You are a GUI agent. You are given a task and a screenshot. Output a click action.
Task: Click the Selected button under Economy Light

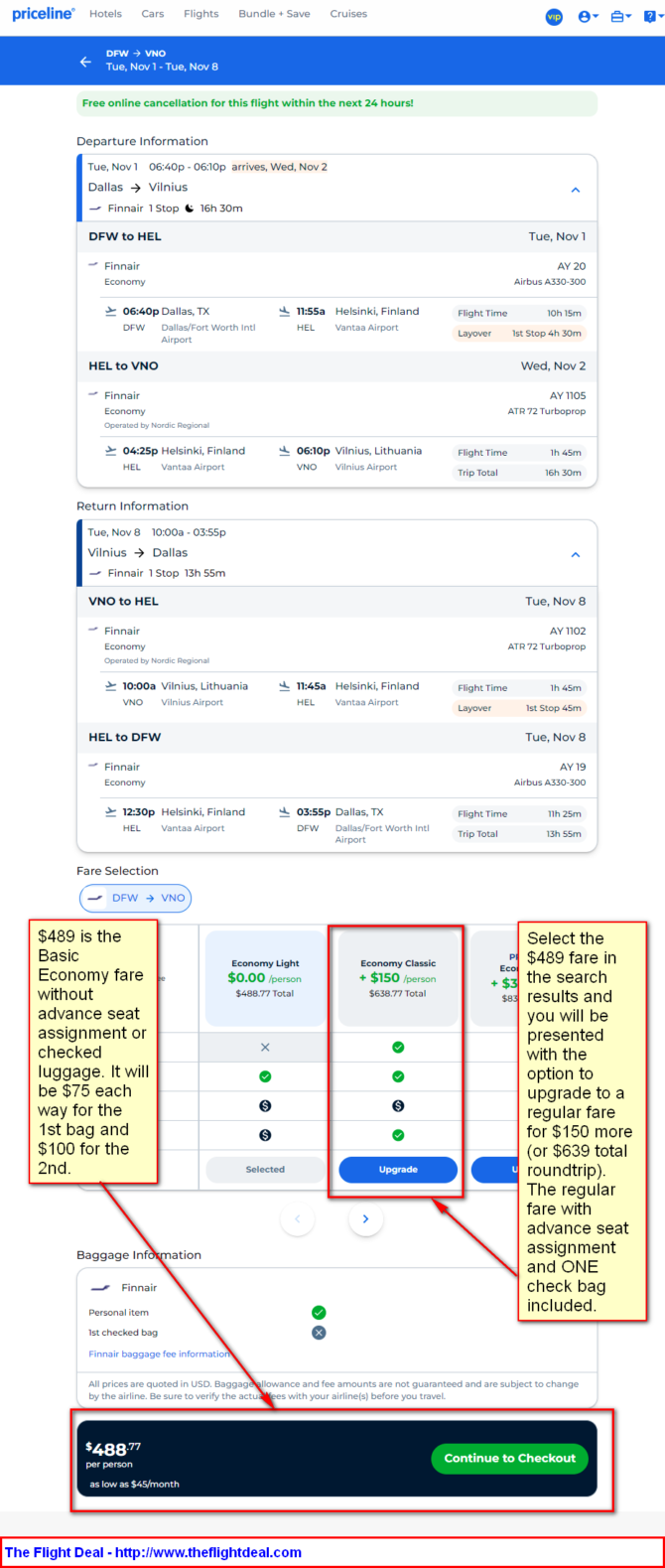click(x=265, y=1169)
